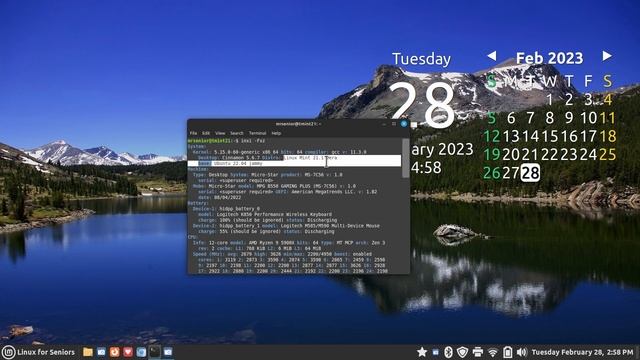
Task: Launch the red app icon in panel
Action: 128,352
